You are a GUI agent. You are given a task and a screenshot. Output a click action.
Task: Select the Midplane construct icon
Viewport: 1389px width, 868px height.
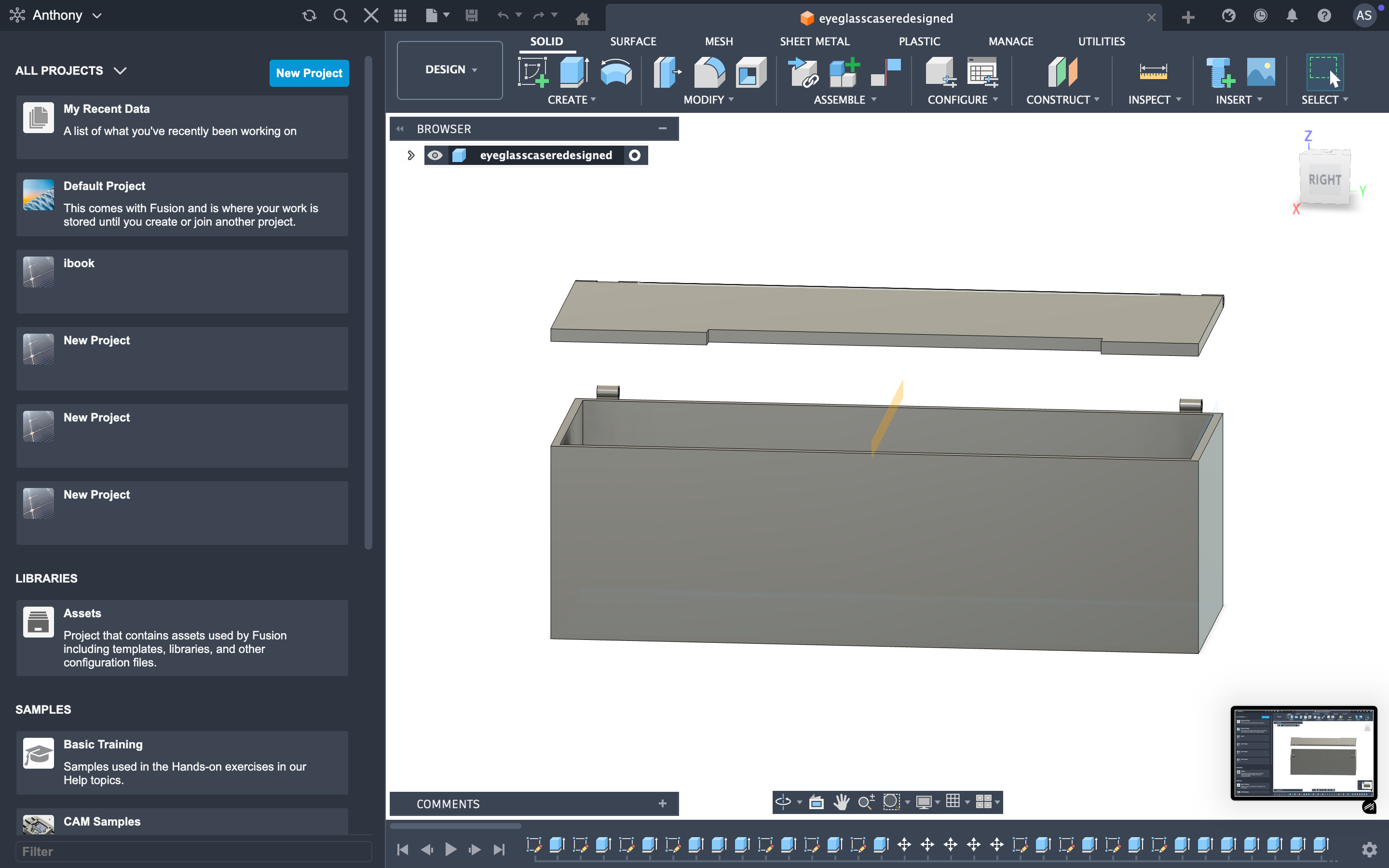(x=1062, y=72)
